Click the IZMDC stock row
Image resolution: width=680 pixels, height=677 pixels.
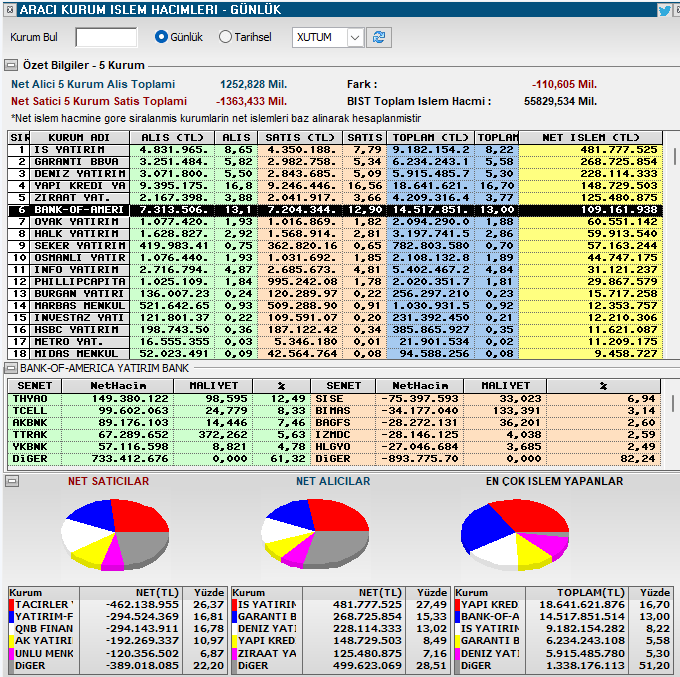[486, 435]
